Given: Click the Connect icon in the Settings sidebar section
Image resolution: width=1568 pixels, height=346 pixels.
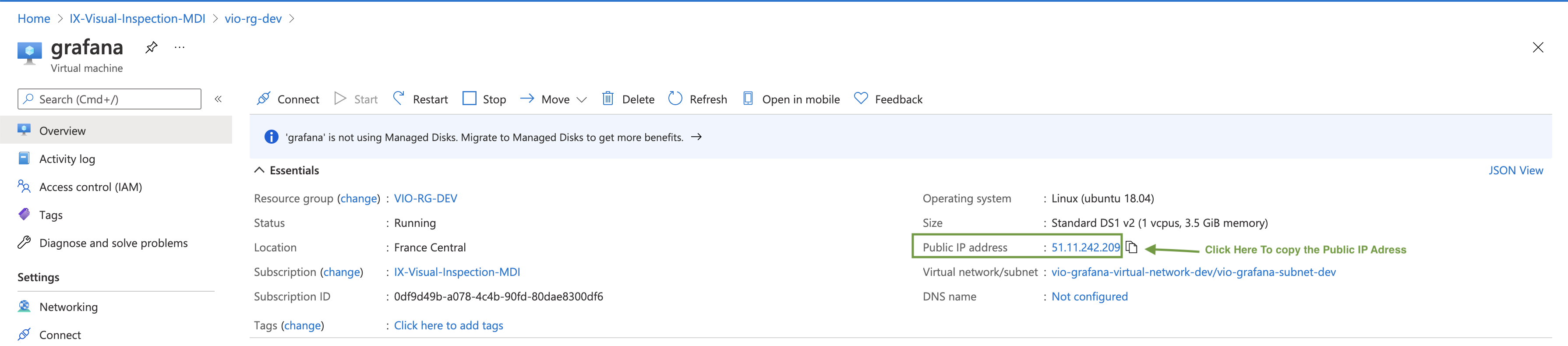Looking at the screenshot, I should tap(25, 335).
